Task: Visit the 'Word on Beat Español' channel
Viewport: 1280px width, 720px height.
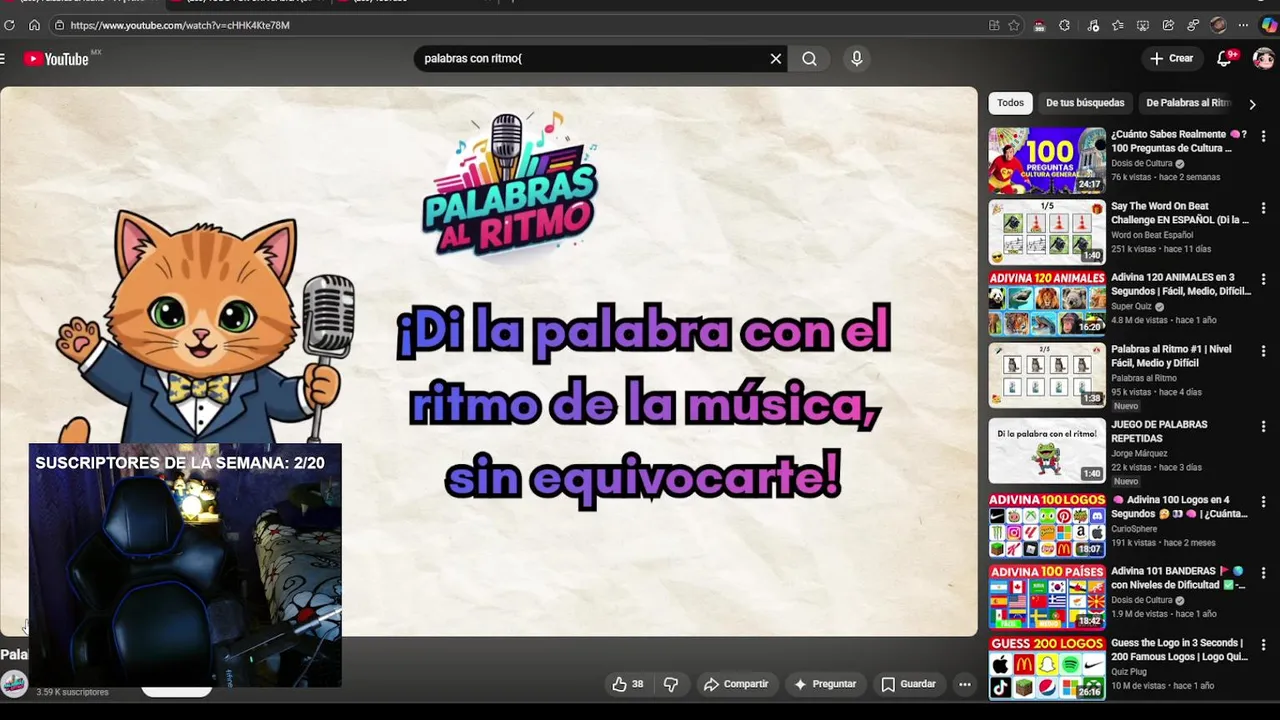Action: (x=1152, y=235)
